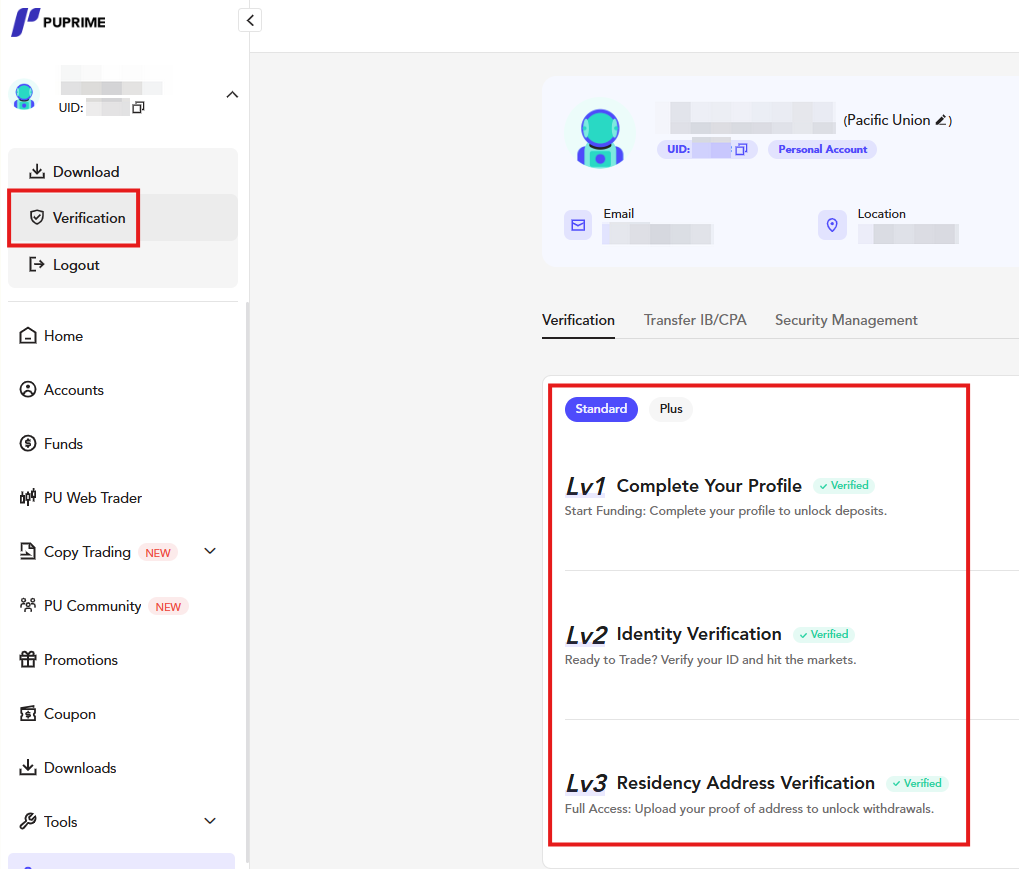Screen dimensions: 1019x869
Task: Copy the UID in the profile card
Action: [x=741, y=149]
